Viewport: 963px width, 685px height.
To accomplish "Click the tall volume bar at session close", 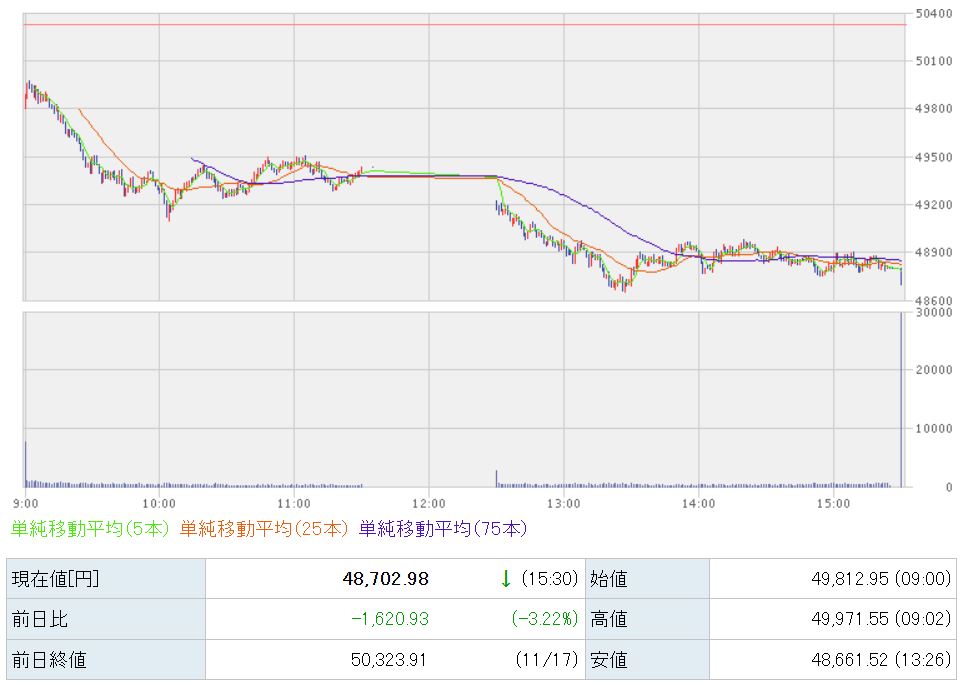I will [901, 400].
